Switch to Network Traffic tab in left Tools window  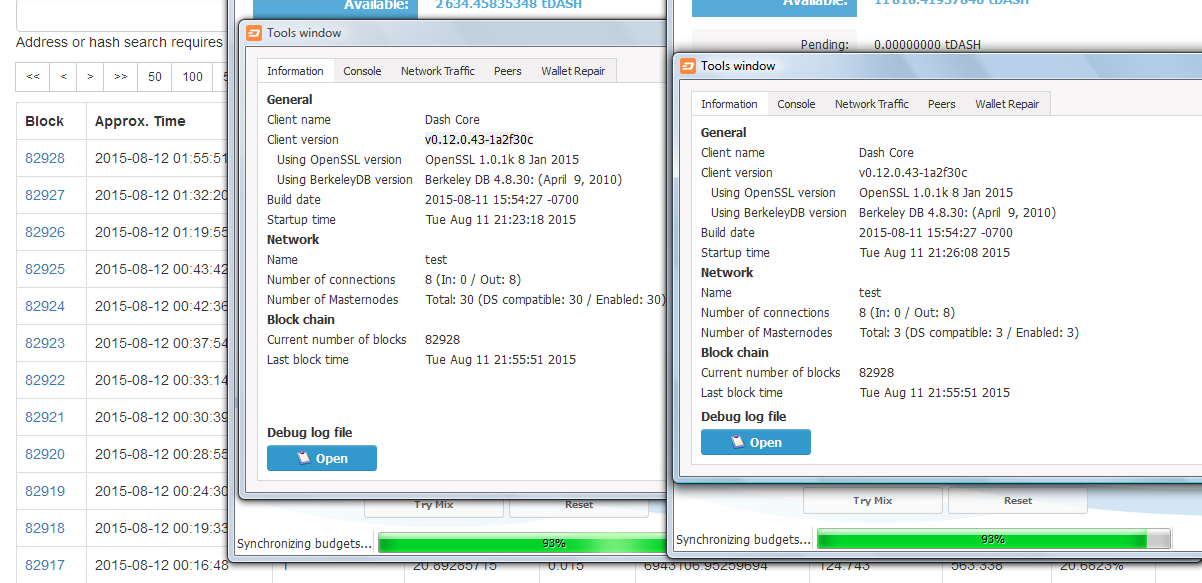click(438, 71)
